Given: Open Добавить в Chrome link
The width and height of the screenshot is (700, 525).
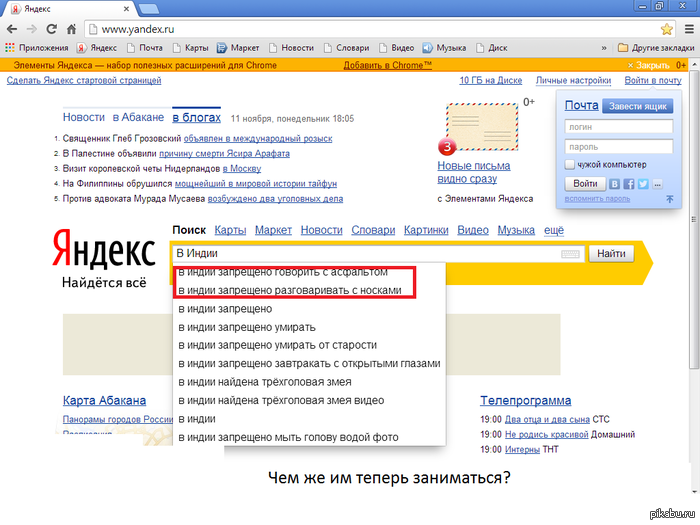Looking at the screenshot, I should pos(388,65).
